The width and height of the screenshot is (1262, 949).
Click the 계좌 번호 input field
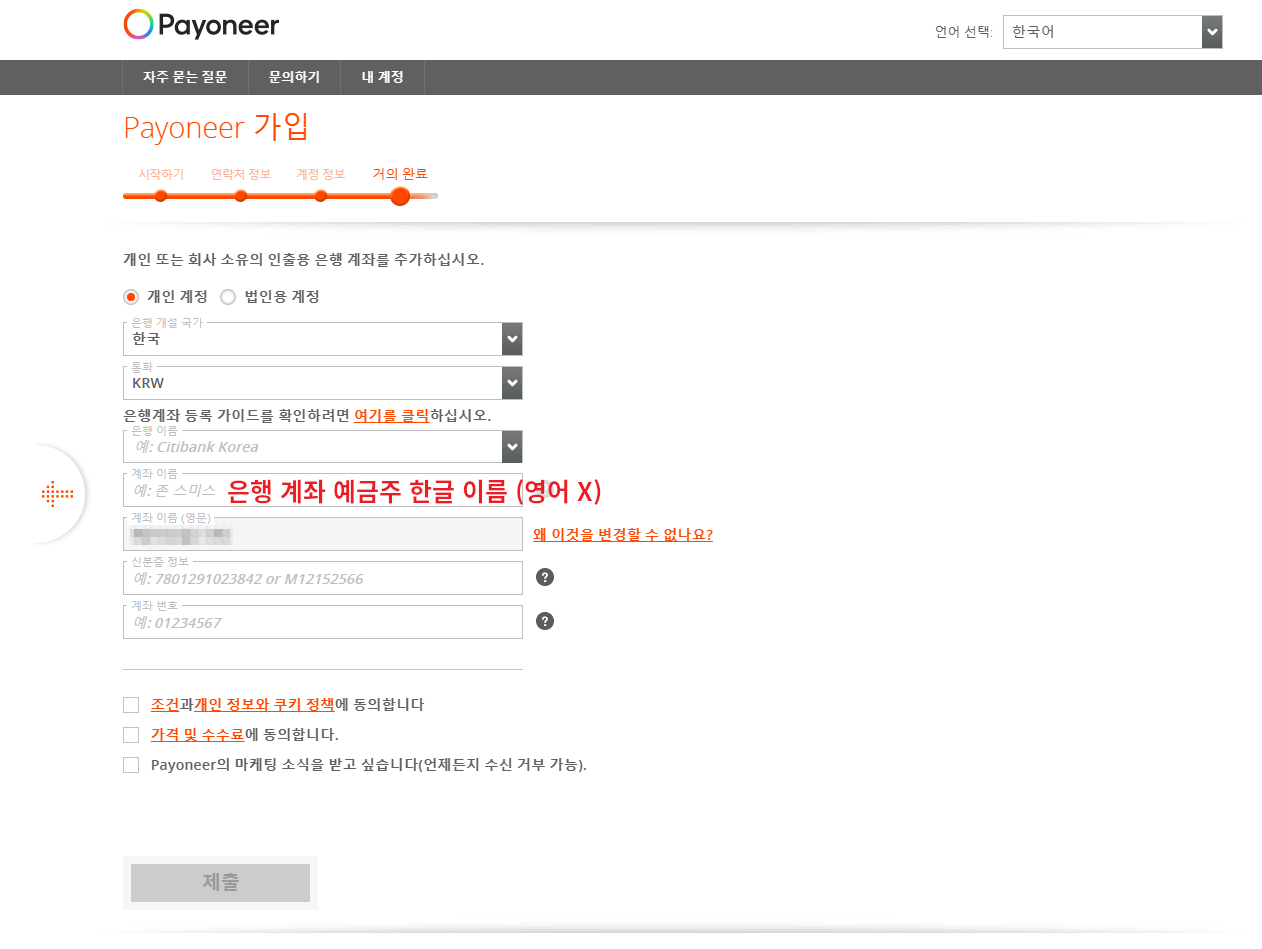pyautogui.click(x=322, y=622)
